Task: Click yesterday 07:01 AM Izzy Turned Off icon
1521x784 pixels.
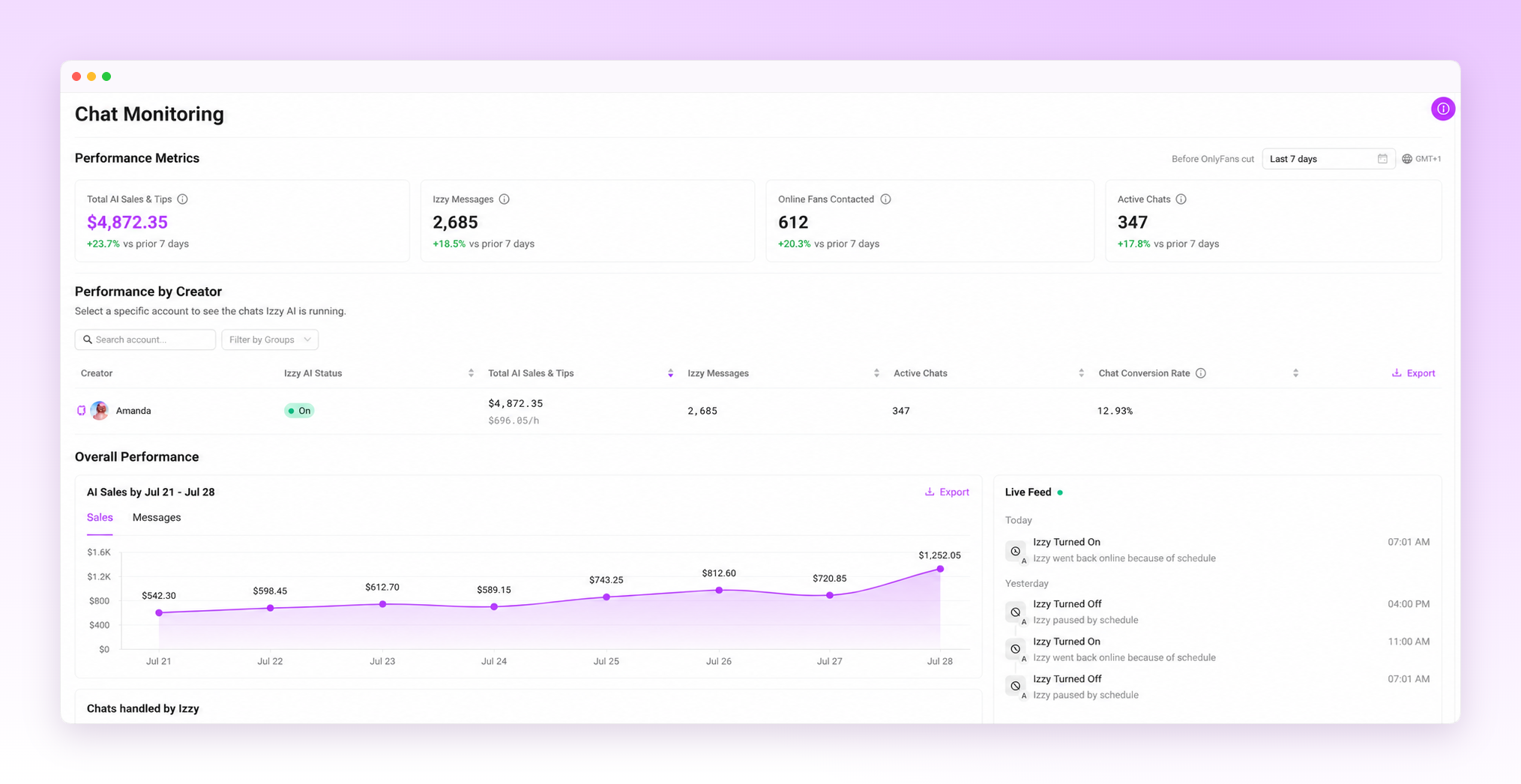Action: [1016, 686]
